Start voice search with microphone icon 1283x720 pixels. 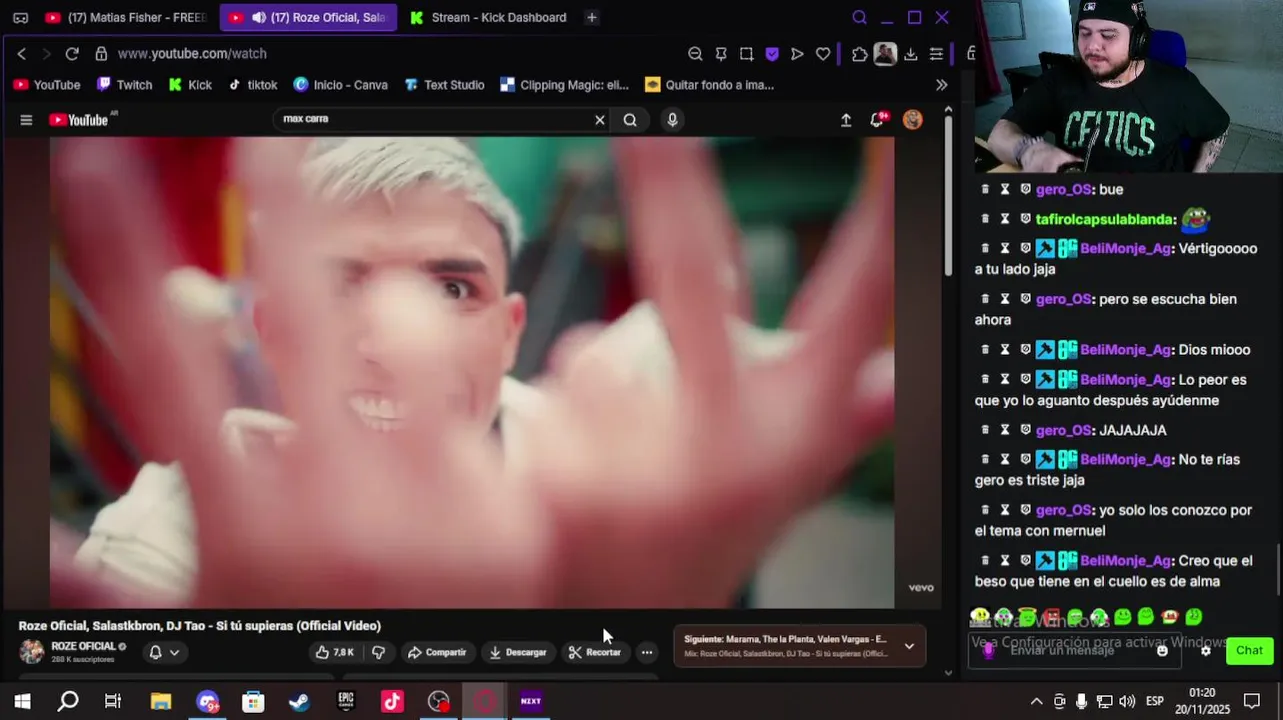tap(672, 120)
